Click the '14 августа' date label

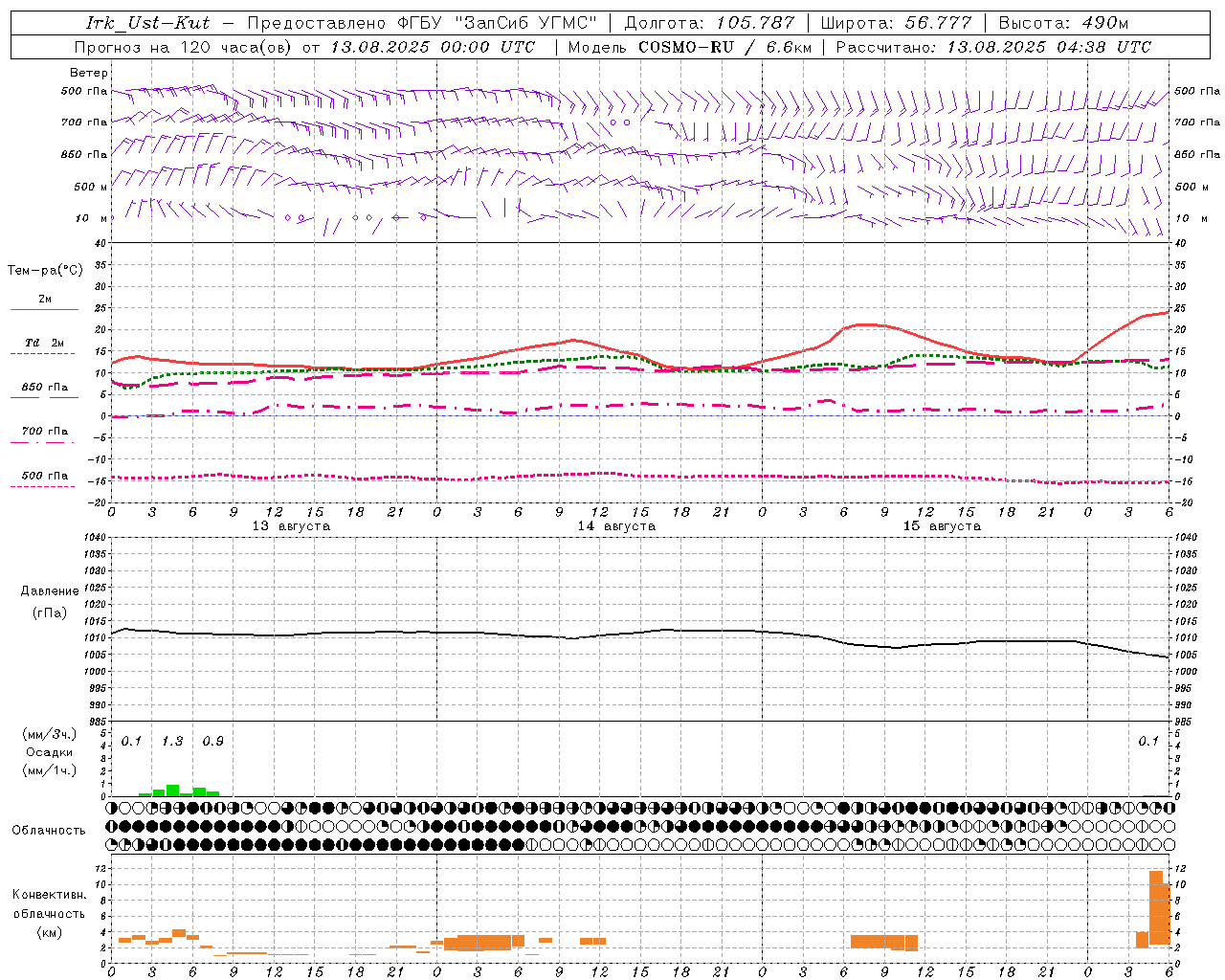tap(616, 526)
